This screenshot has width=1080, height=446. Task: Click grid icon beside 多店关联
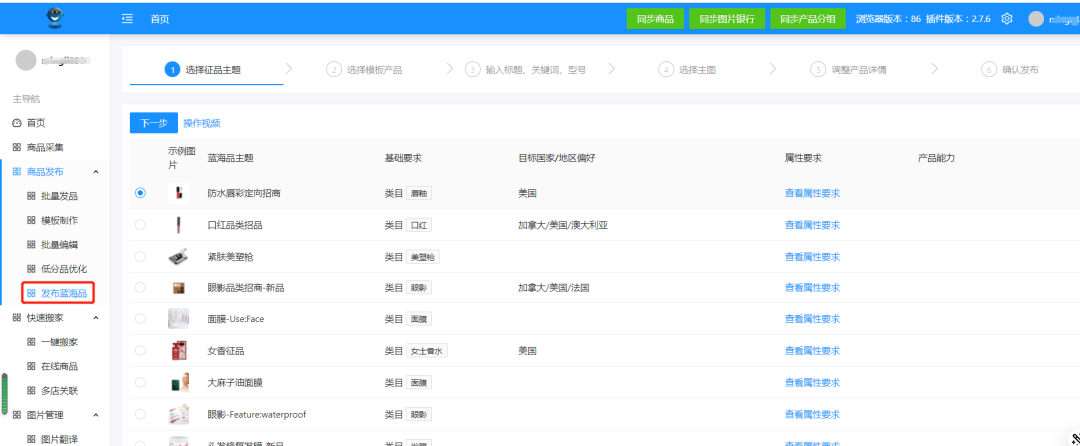point(31,390)
